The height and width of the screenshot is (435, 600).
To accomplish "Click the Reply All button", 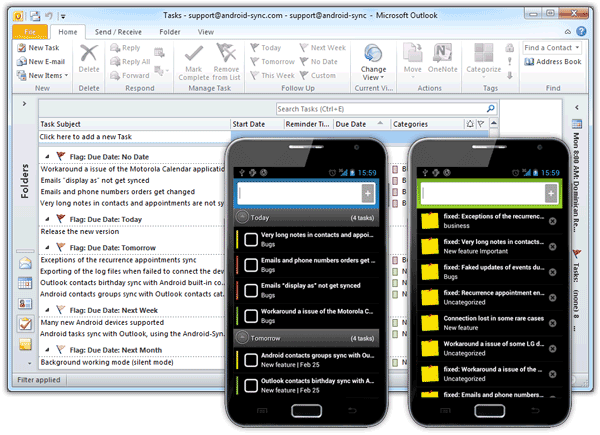I will [130, 62].
